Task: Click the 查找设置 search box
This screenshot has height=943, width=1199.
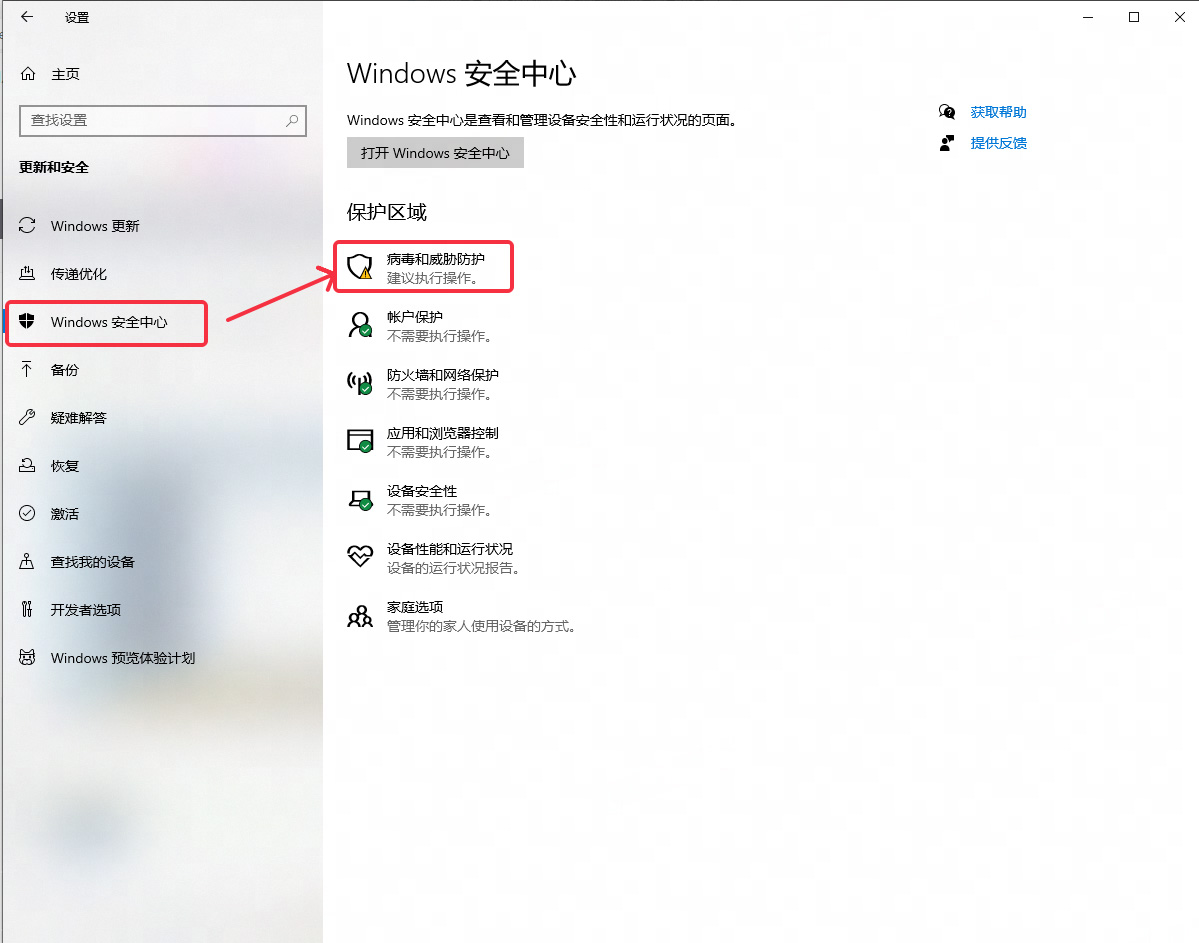Action: pos(163,121)
